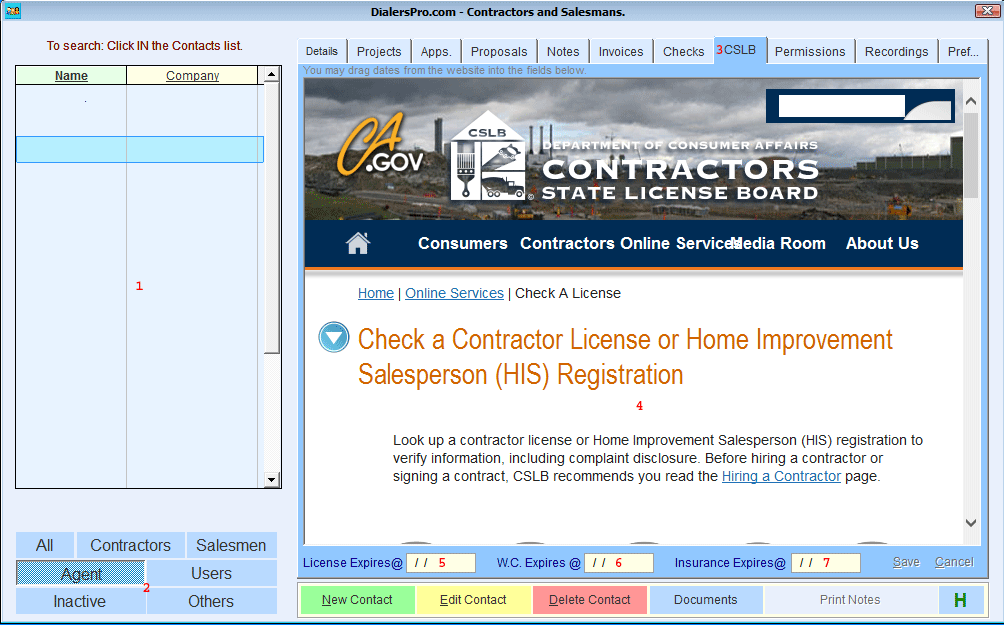The height and width of the screenshot is (625, 1004).
Task: Click the Edit Contact button
Action: pos(473,600)
